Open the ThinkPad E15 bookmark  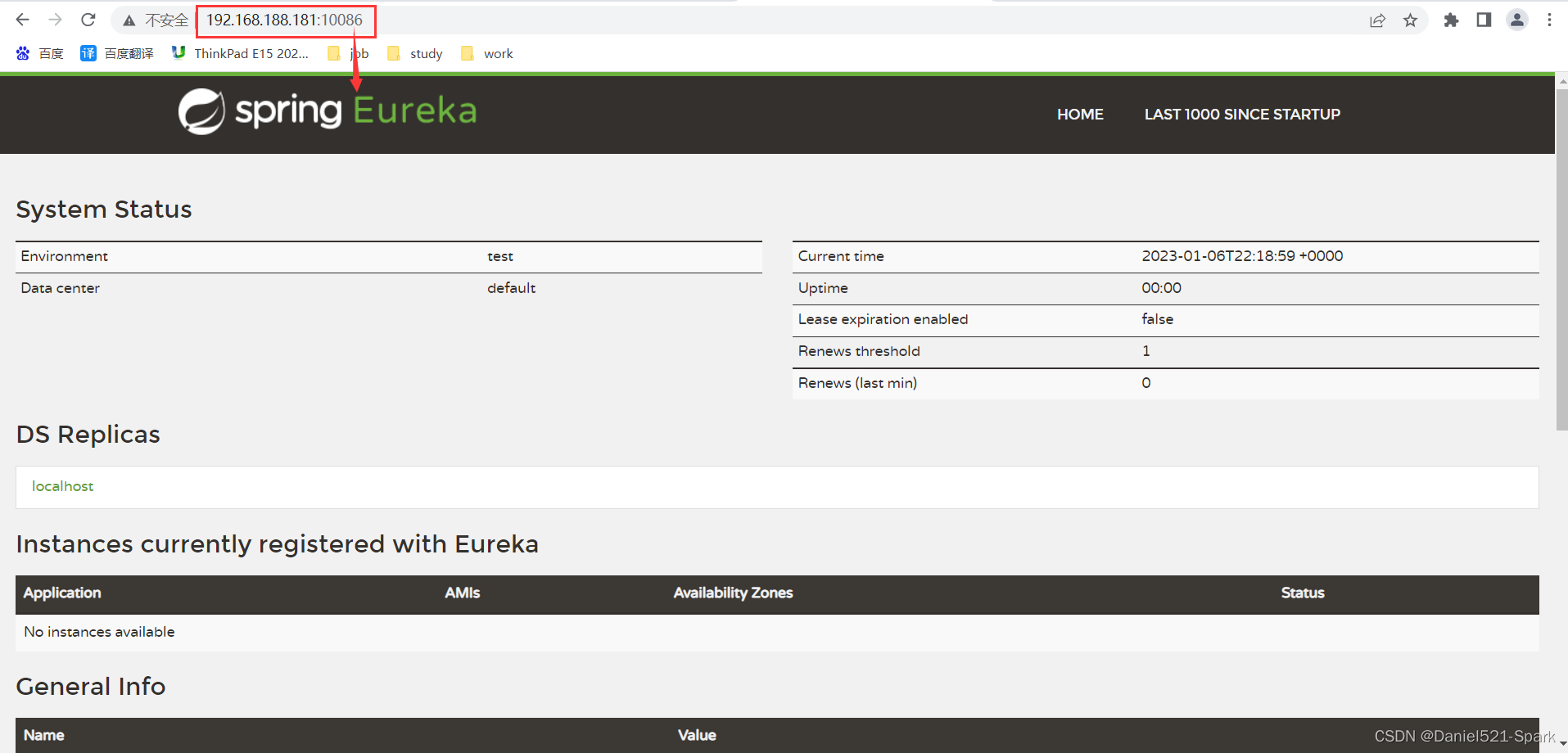pyautogui.click(x=240, y=53)
